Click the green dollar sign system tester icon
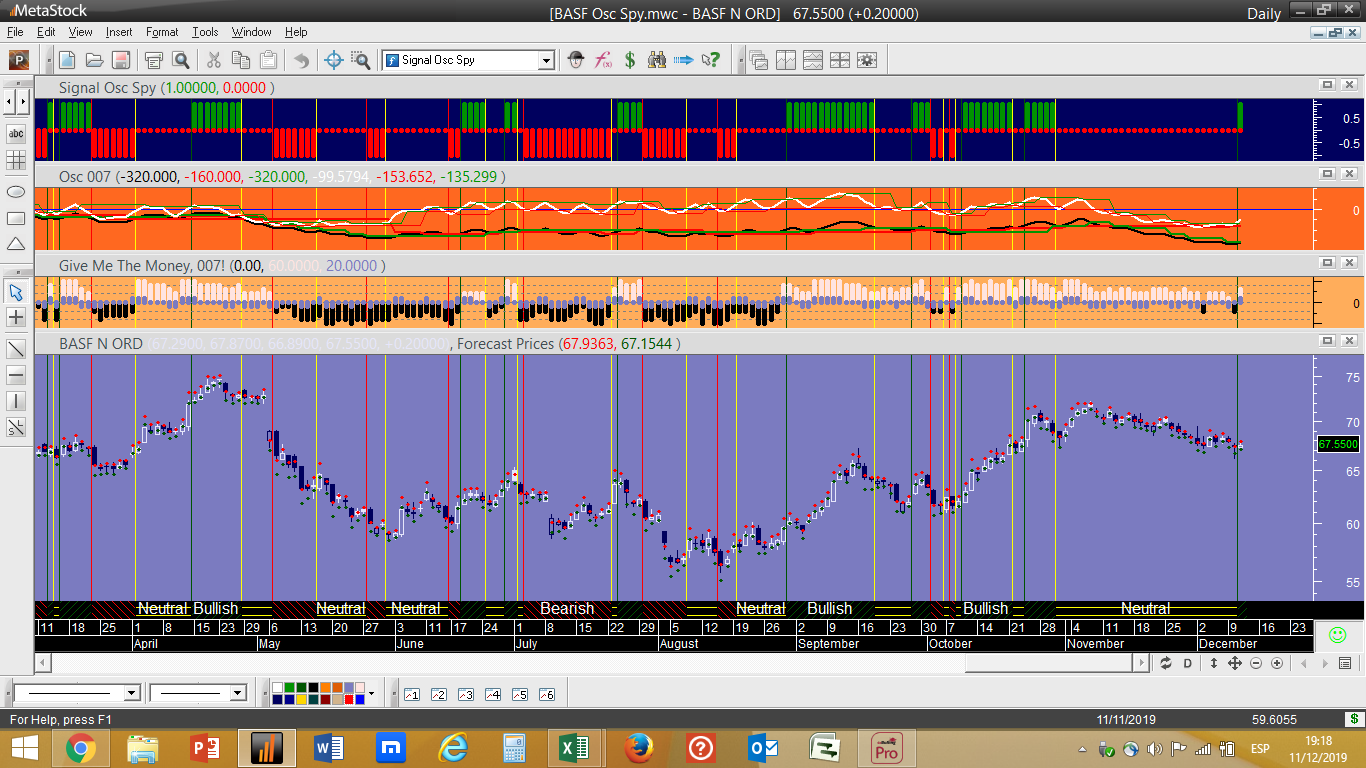The image size is (1366, 768). coord(630,60)
